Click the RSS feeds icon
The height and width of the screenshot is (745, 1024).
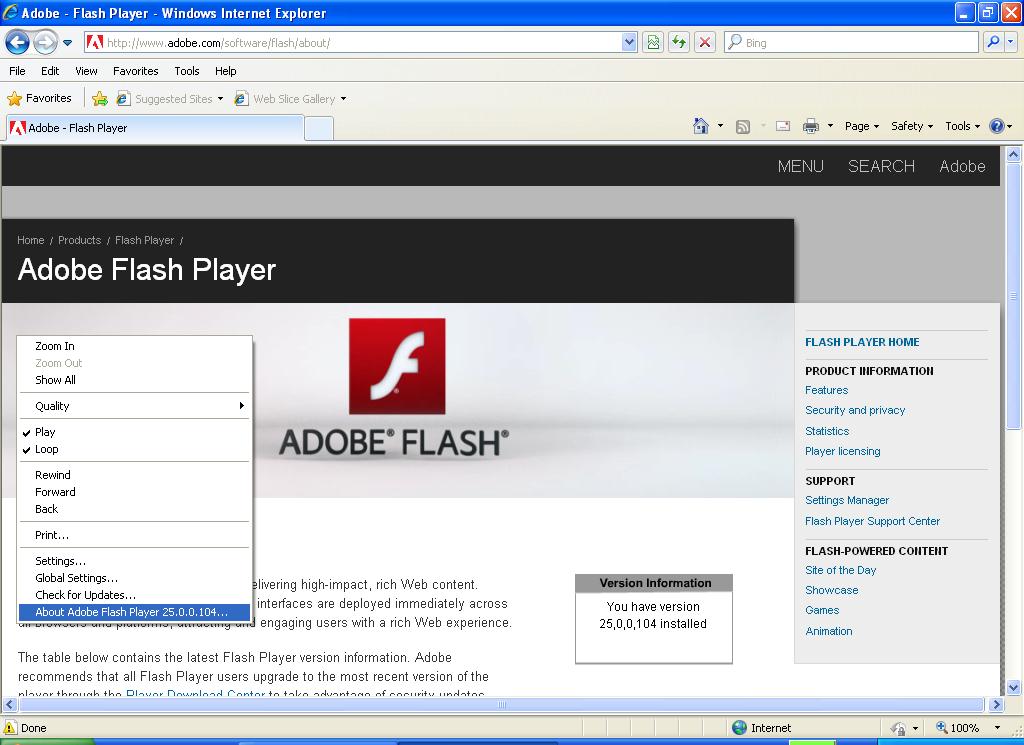click(743, 127)
